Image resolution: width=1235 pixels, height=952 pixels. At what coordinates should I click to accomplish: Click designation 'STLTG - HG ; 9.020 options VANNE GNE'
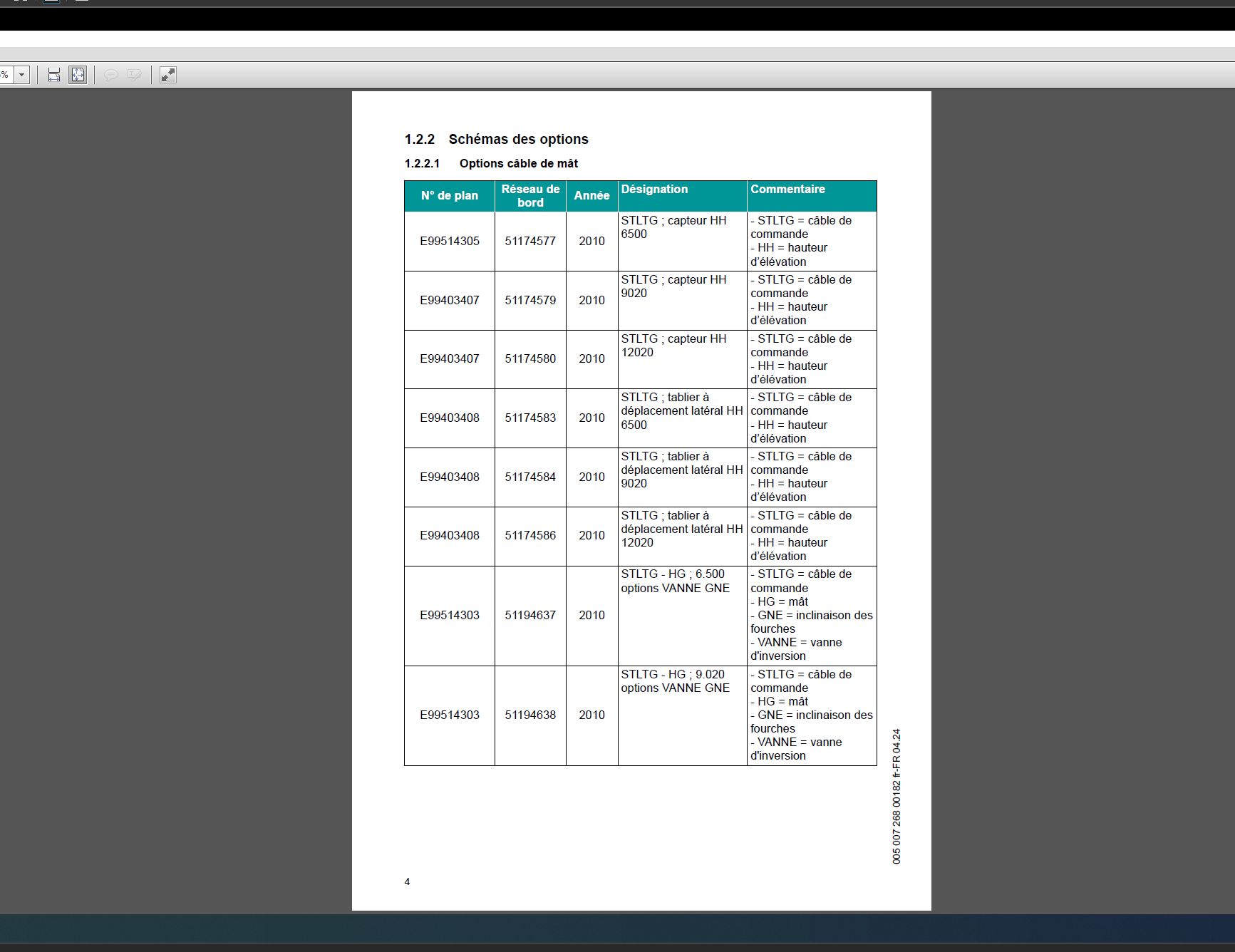pyautogui.click(x=675, y=681)
